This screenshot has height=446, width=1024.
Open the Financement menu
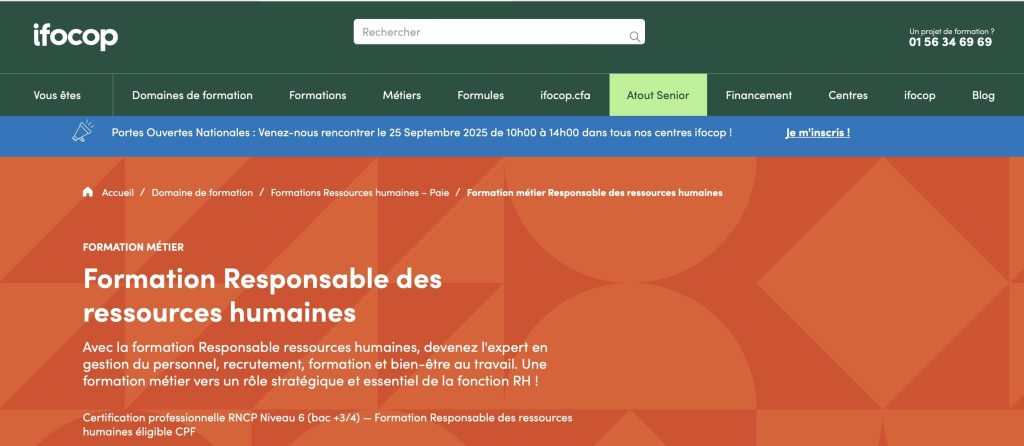[x=759, y=95]
